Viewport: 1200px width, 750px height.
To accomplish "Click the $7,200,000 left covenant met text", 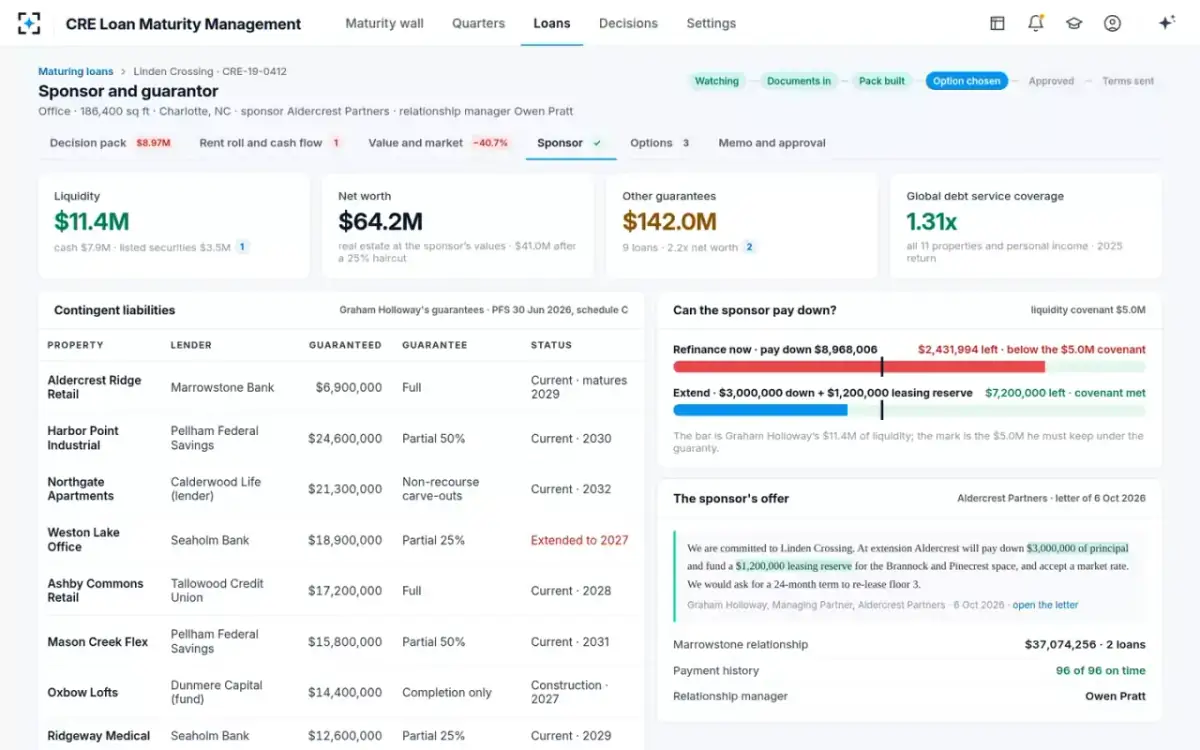I will click(x=1065, y=393).
